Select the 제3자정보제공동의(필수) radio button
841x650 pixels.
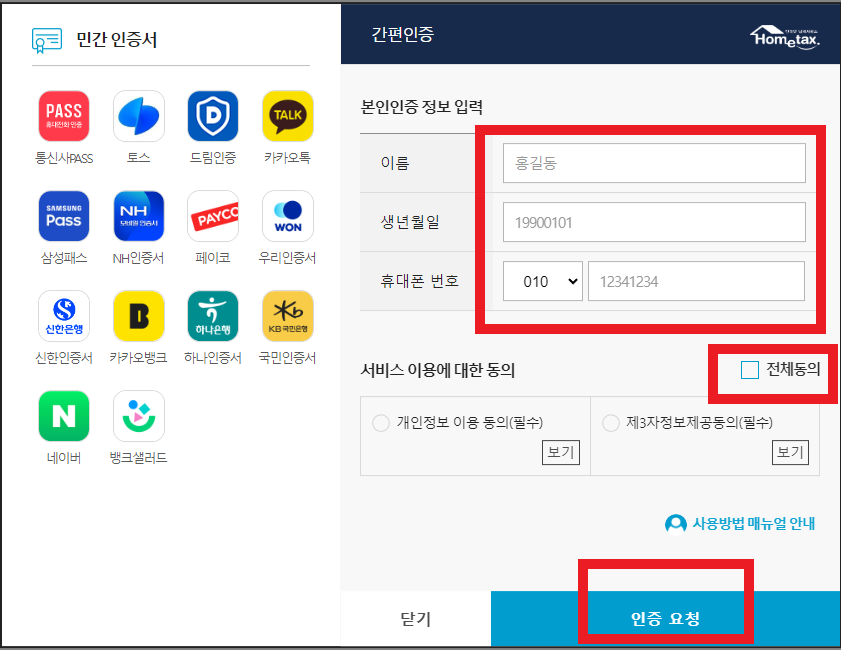pyautogui.click(x=610, y=423)
